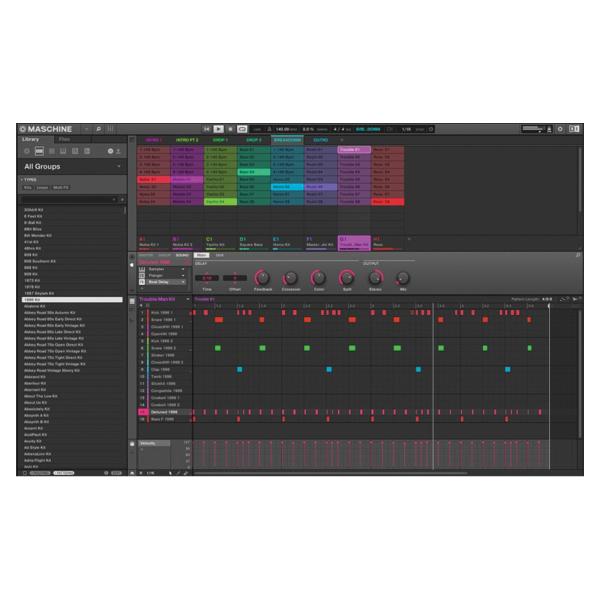Select the Loops type tag
The width and height of the screenshot is (600, 600).
42,188
